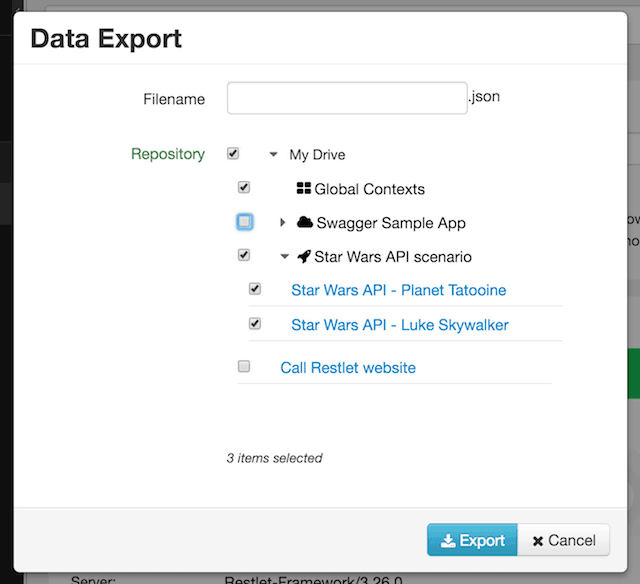
Task: Select the Global Contexts tree label
Action: pos(369,189)
